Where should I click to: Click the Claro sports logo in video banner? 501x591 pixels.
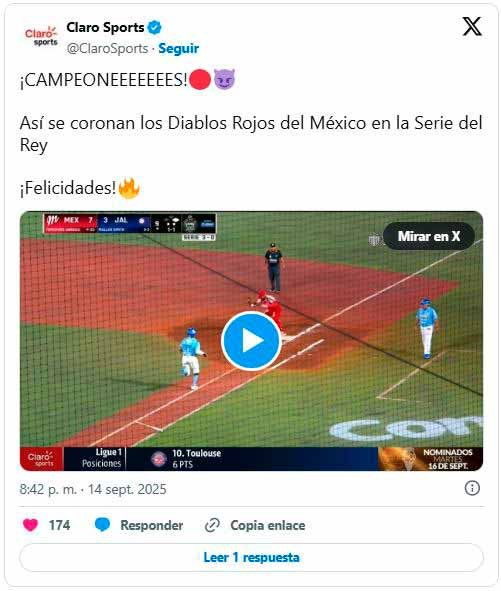(41, 459)
